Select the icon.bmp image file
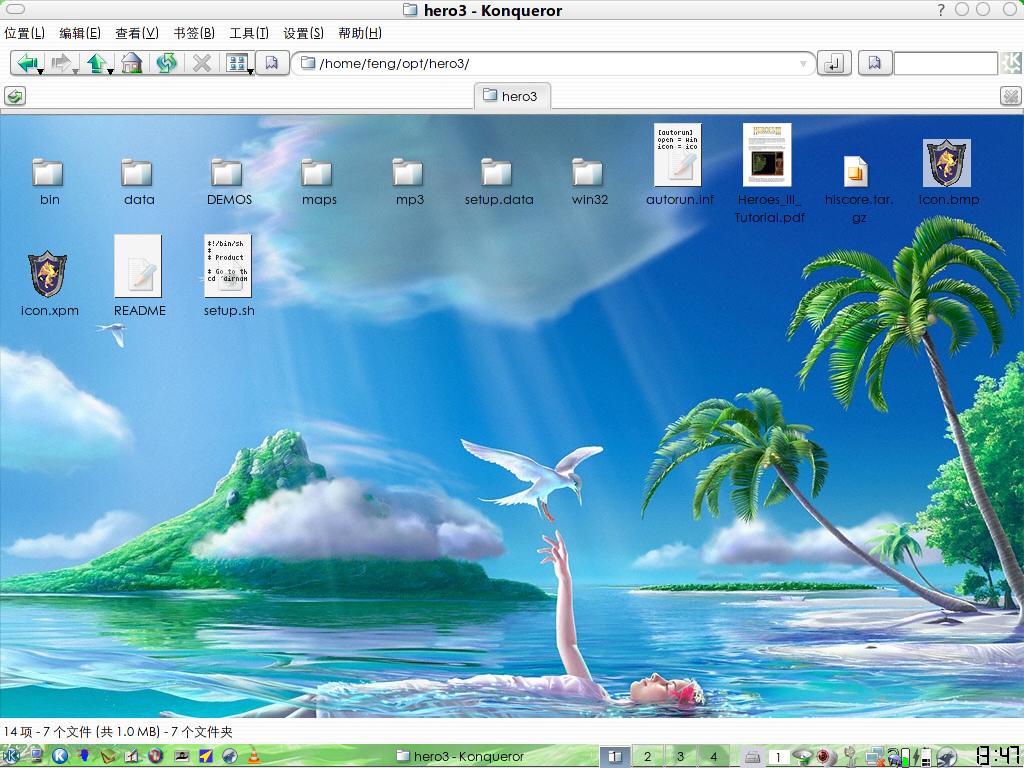Screen dimensions: 1024x768 click(948, 172)
